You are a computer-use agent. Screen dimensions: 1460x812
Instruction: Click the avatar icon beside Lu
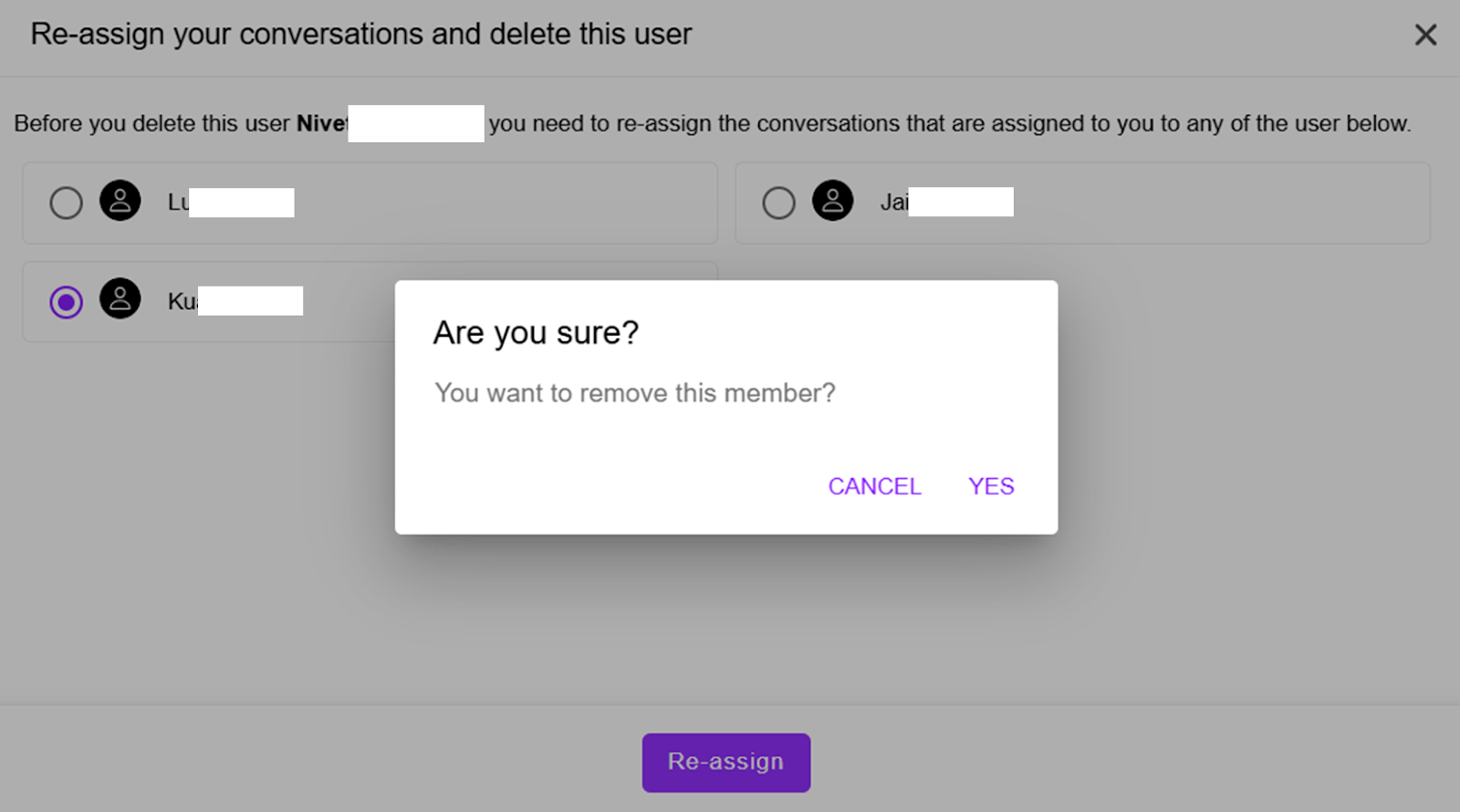tap(120, 201)
